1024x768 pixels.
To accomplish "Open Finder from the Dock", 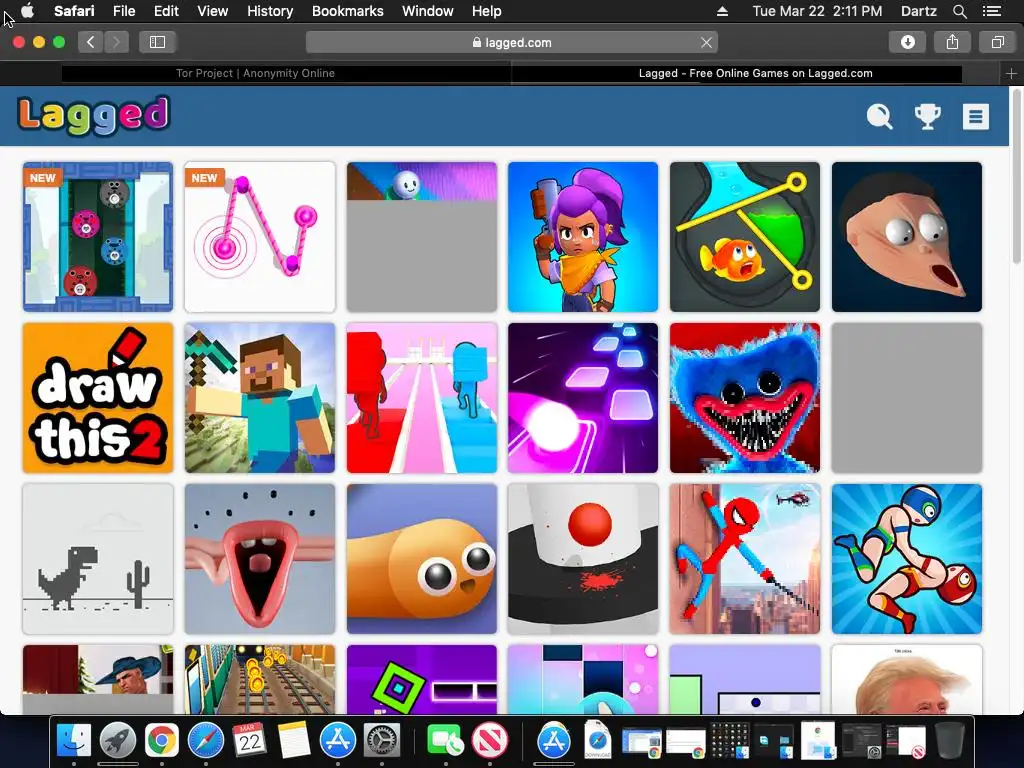I will pos(74,741).
